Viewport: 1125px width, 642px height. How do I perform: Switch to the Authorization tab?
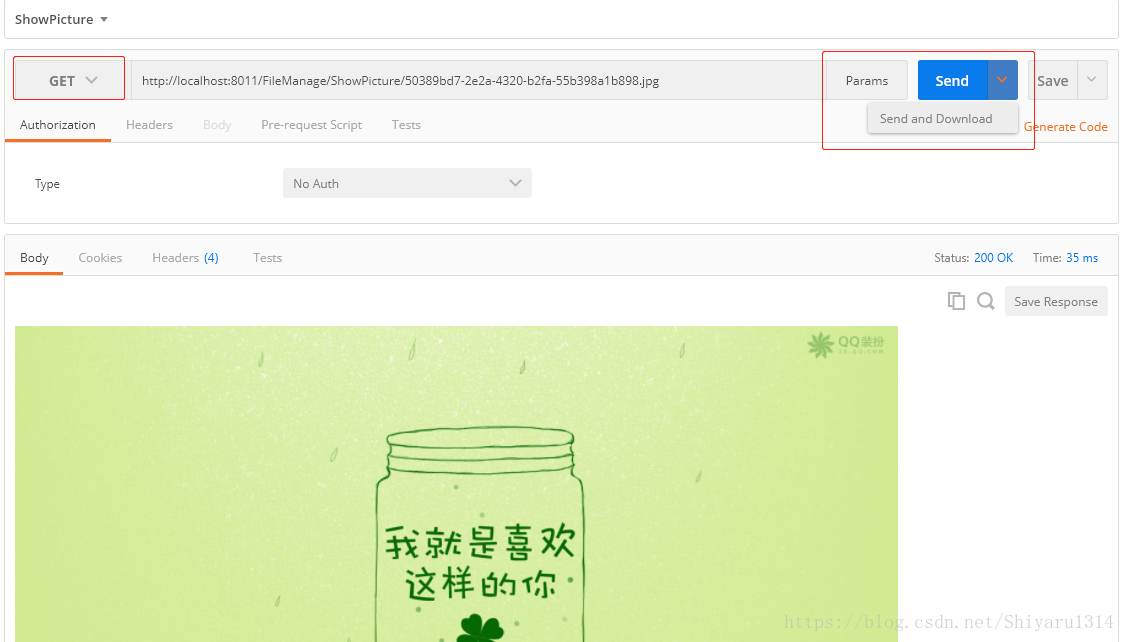tap(57, 125)
